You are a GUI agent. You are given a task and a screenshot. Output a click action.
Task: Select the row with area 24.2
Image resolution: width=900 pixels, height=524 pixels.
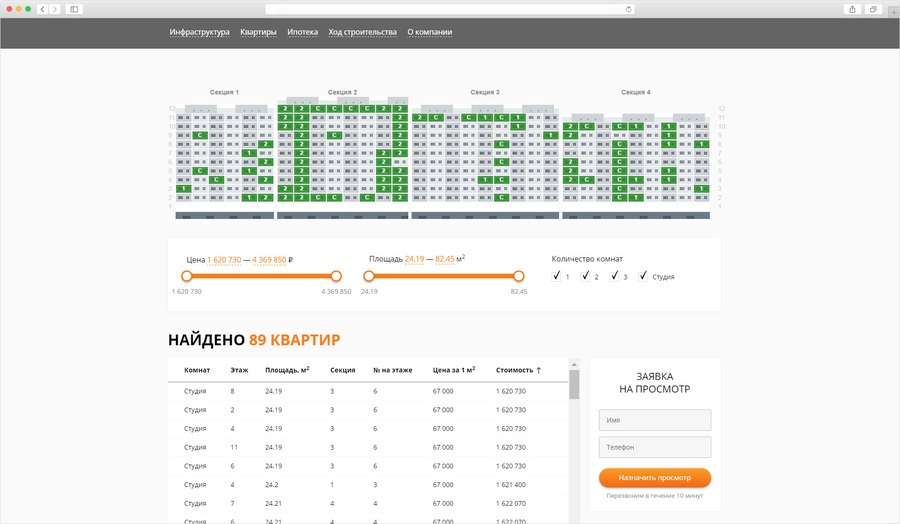click(368, 485)
